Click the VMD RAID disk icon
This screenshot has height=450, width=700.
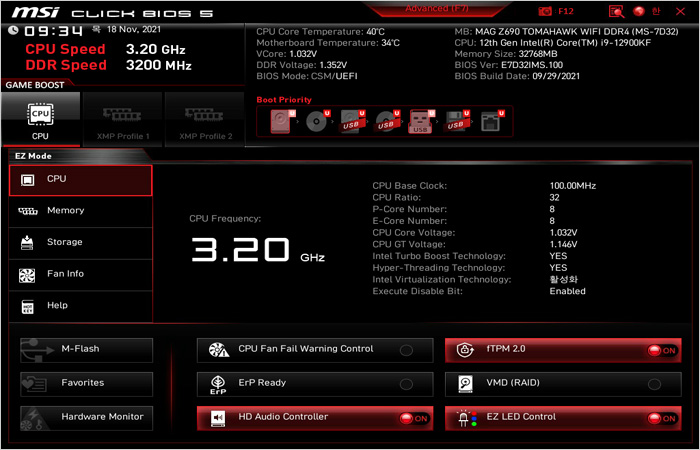(x=466, y=384)
